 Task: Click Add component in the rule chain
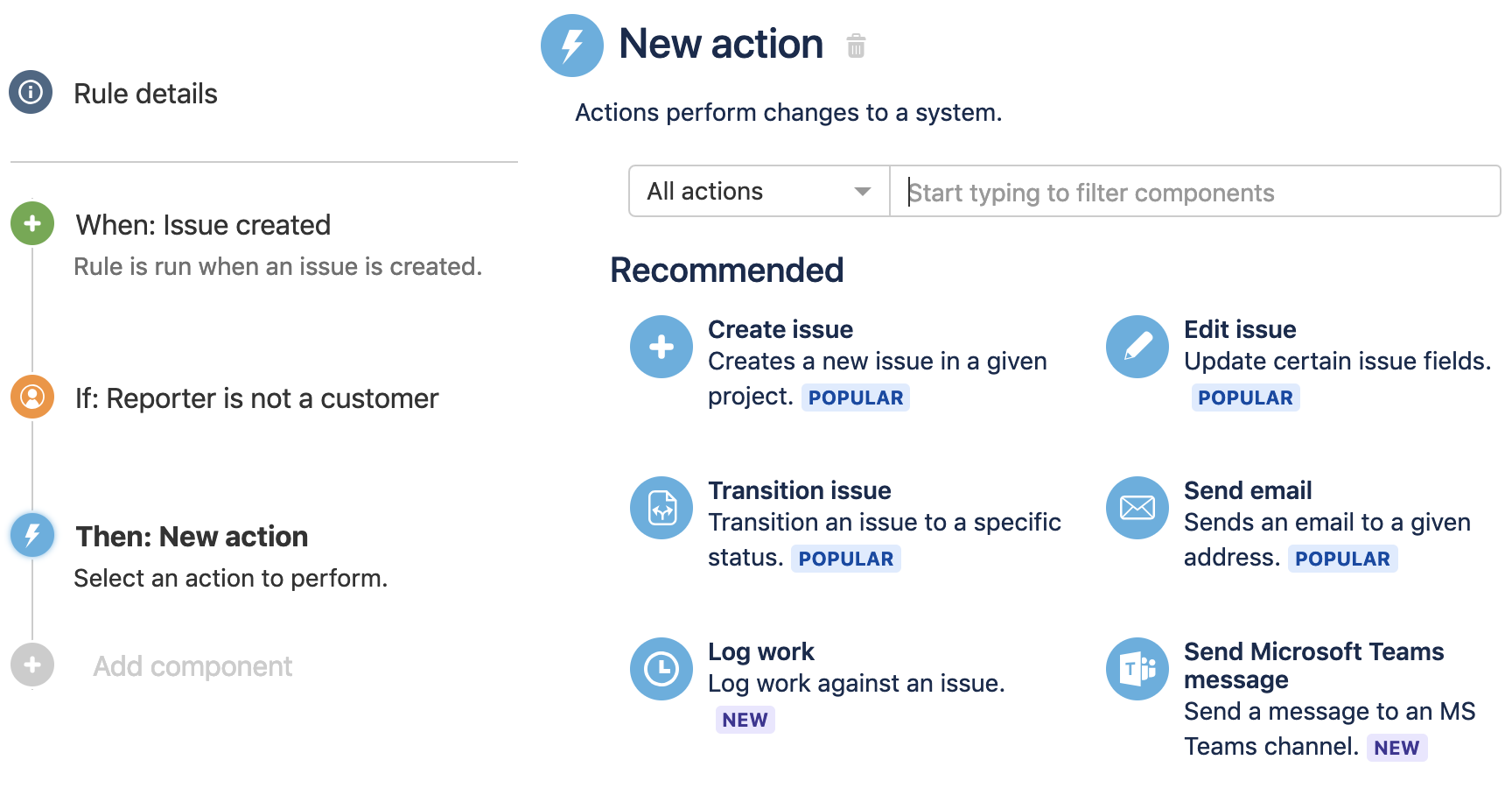pyautogui.click(x=192, y=666)
